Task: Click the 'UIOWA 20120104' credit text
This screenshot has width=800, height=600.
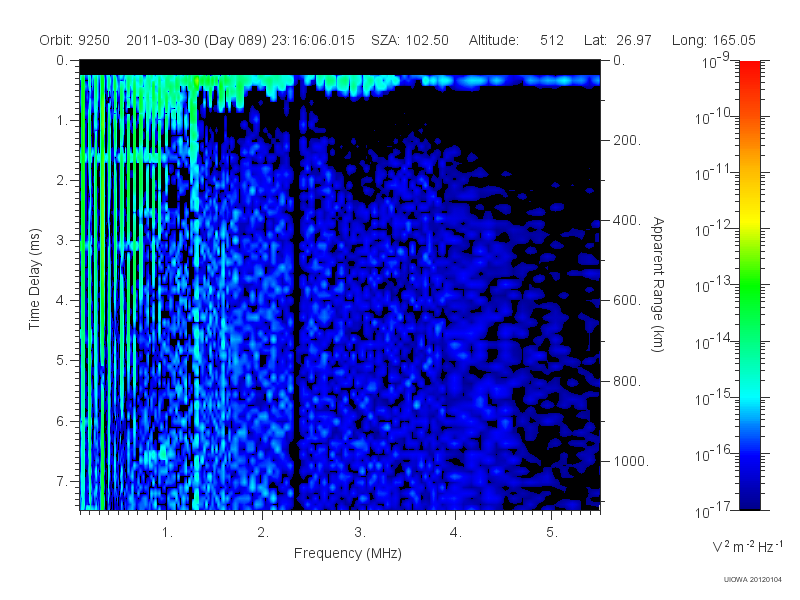Action: (x=753, y=580)
